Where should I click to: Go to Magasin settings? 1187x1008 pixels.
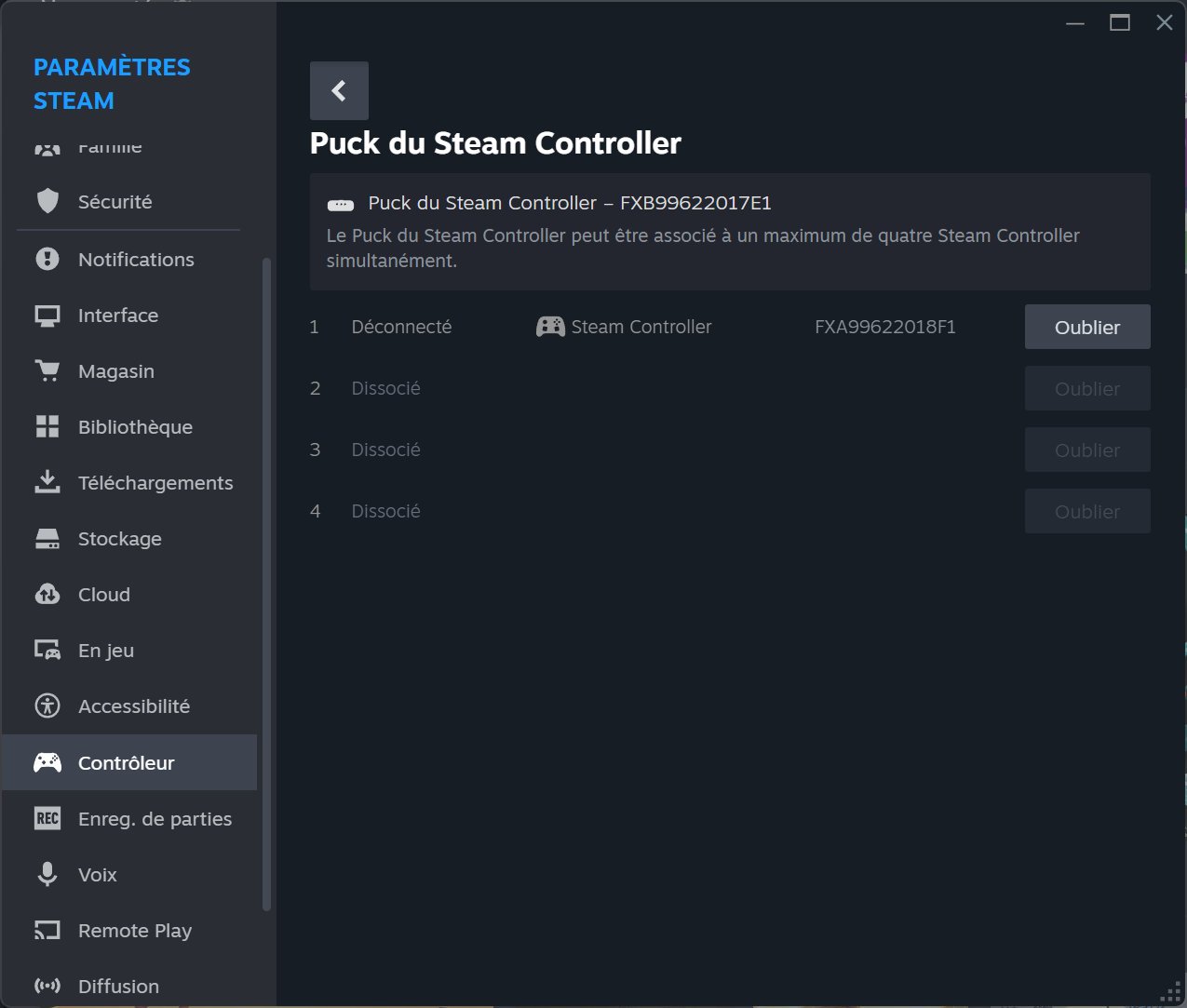[x=129, y=371]
